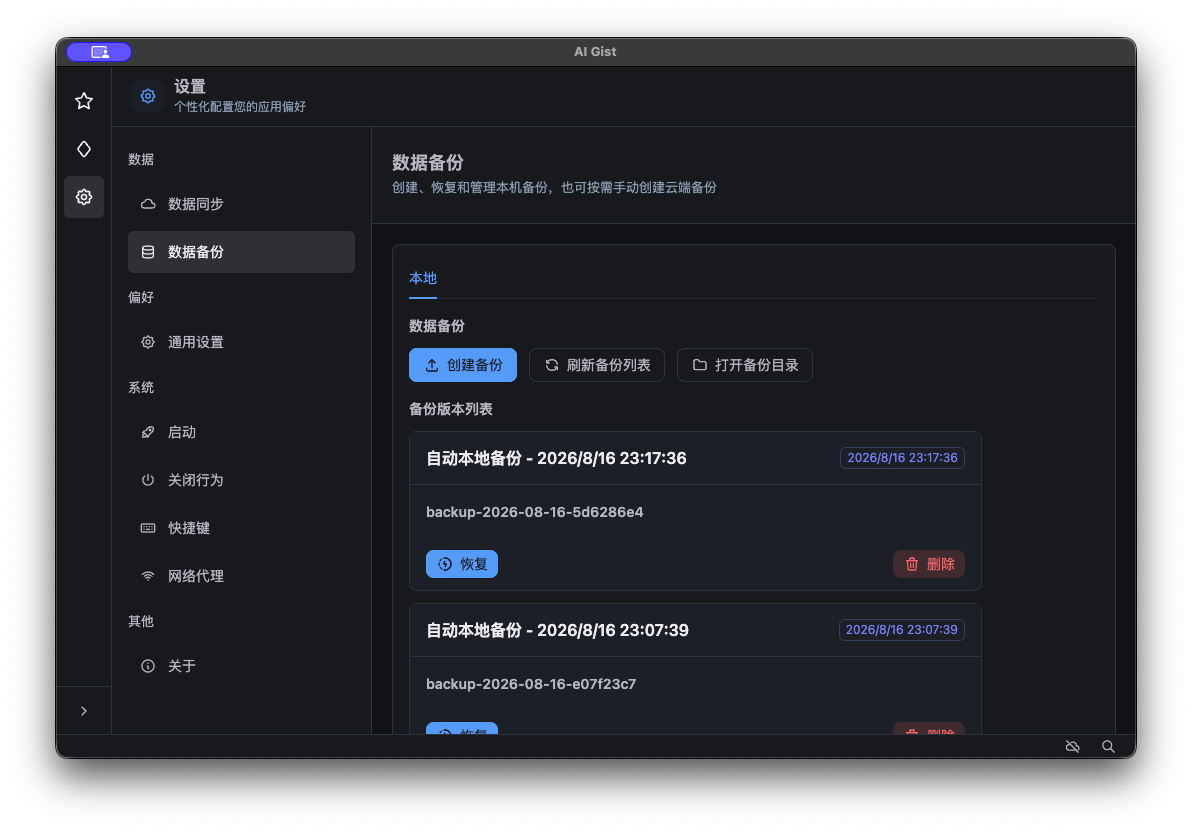Click the power icon beside 关闭行为
The height and width of the screenshot is (832, 1192).
point(148,480)
